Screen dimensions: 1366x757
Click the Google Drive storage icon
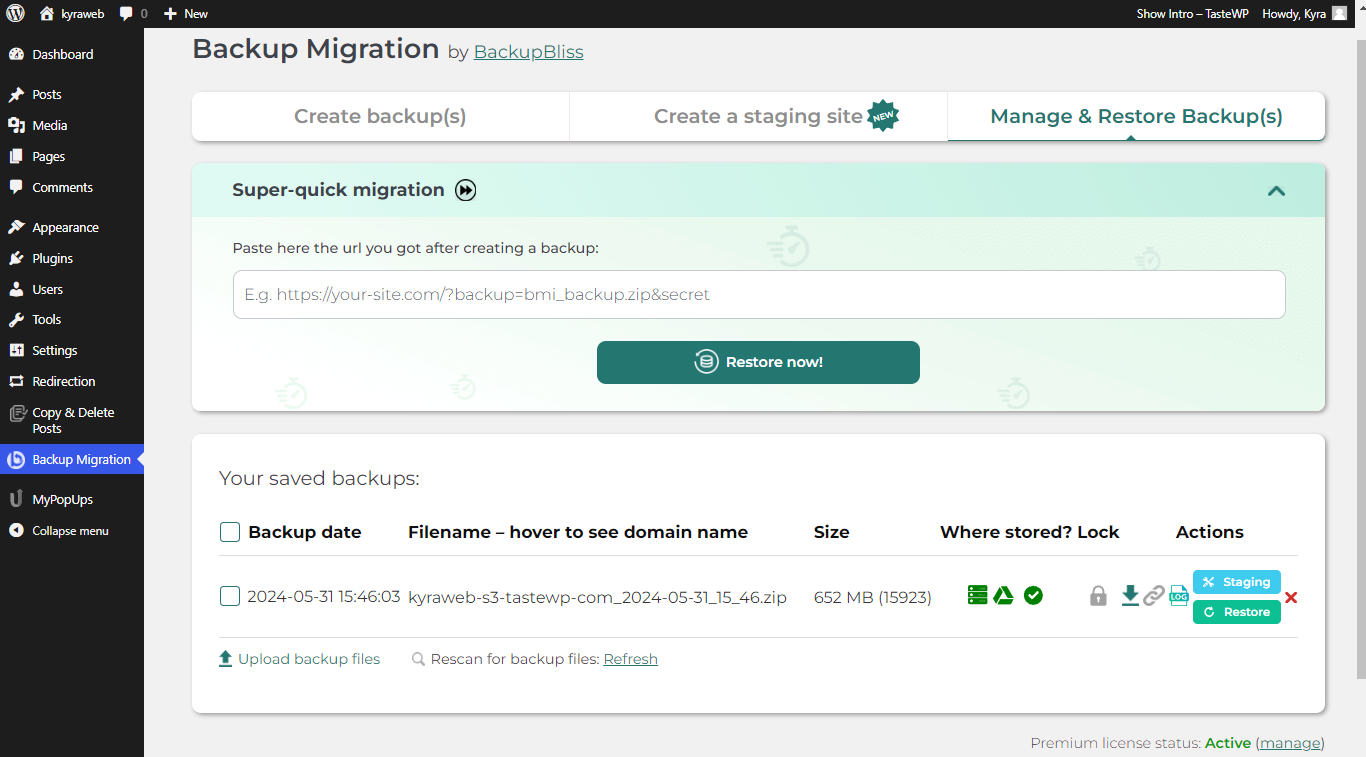coord(1004,595)
